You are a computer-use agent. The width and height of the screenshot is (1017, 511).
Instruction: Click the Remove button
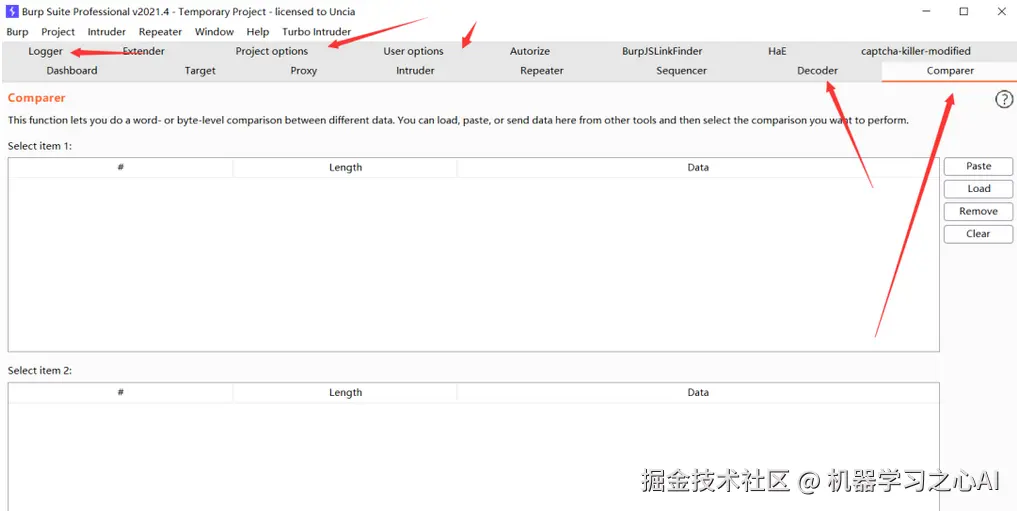tap(978, 211)
